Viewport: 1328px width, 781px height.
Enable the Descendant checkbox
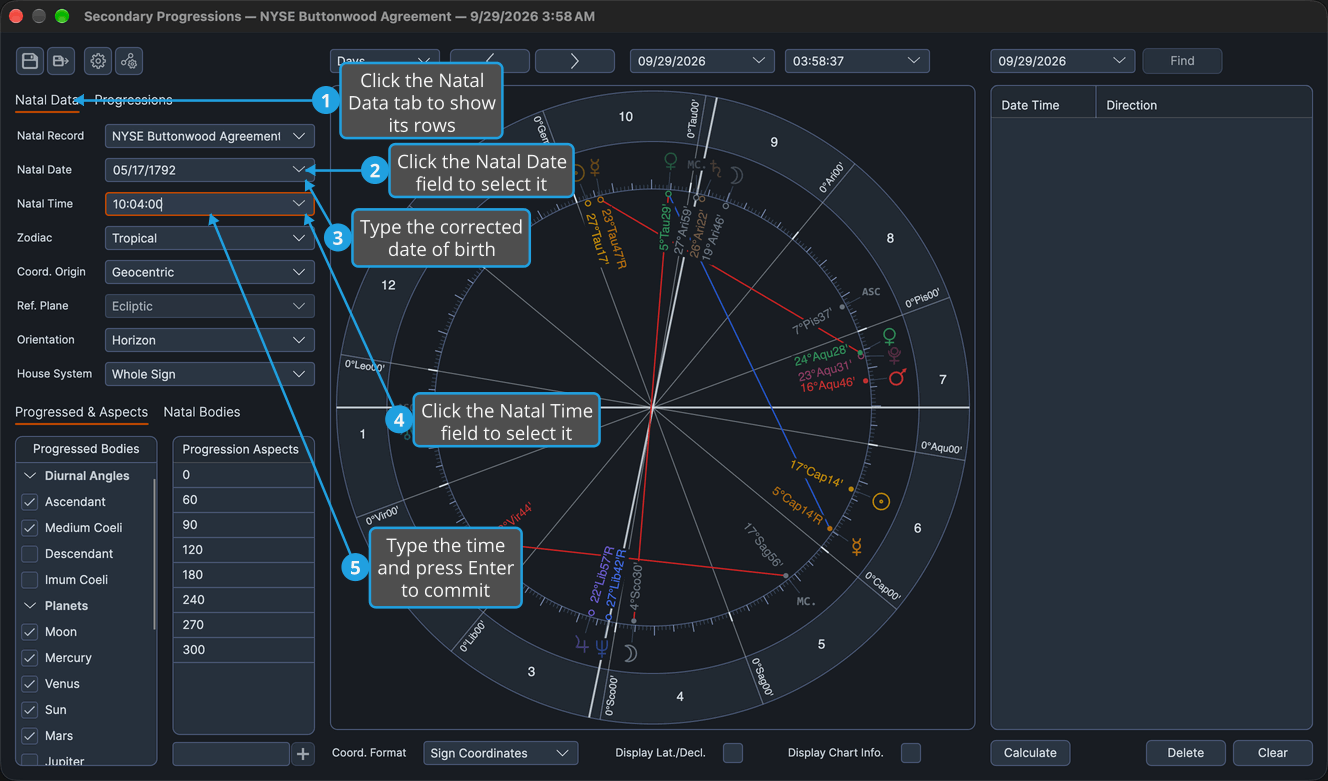(30, 554)
